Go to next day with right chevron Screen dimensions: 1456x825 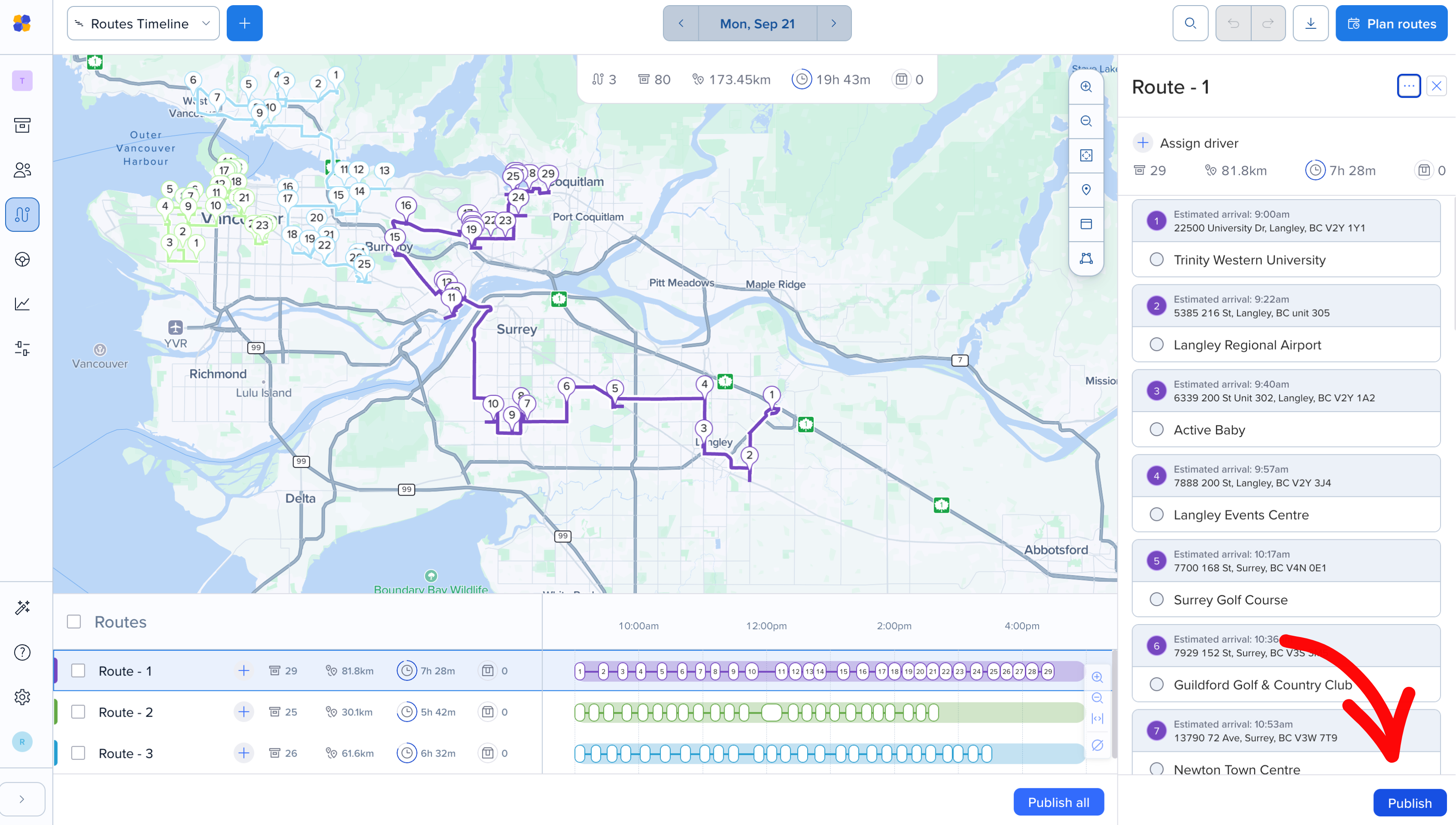point(833,23)
